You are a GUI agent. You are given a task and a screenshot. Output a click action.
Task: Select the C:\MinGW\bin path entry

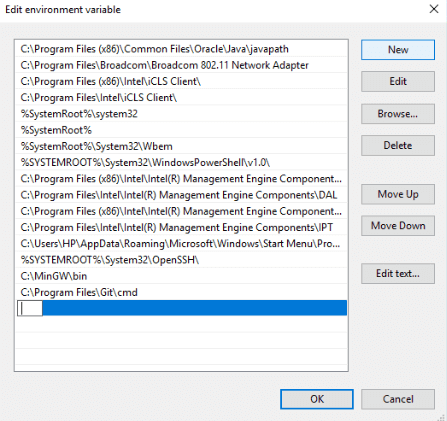tap(181, 276)
